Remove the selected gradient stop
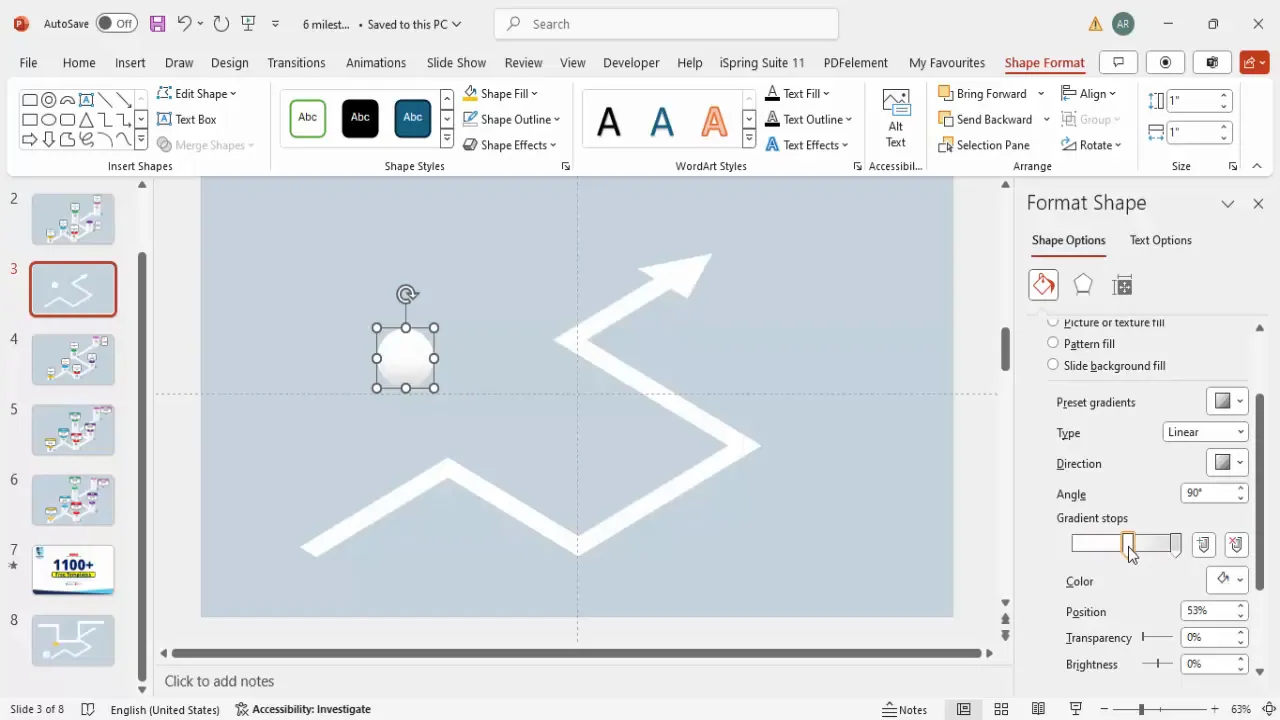The width and height of the screenshot is (1280, 720). pos(1236,544)
